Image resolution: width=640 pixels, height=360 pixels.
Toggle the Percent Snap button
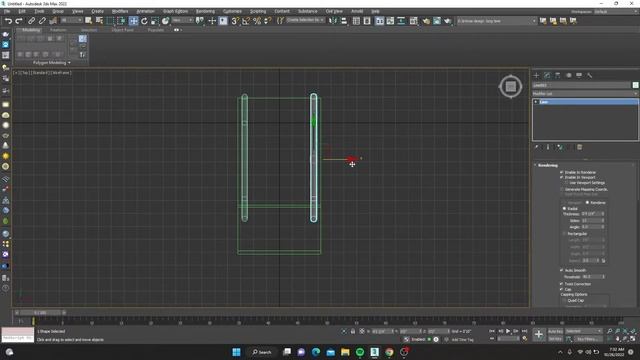tap(257, 21)
